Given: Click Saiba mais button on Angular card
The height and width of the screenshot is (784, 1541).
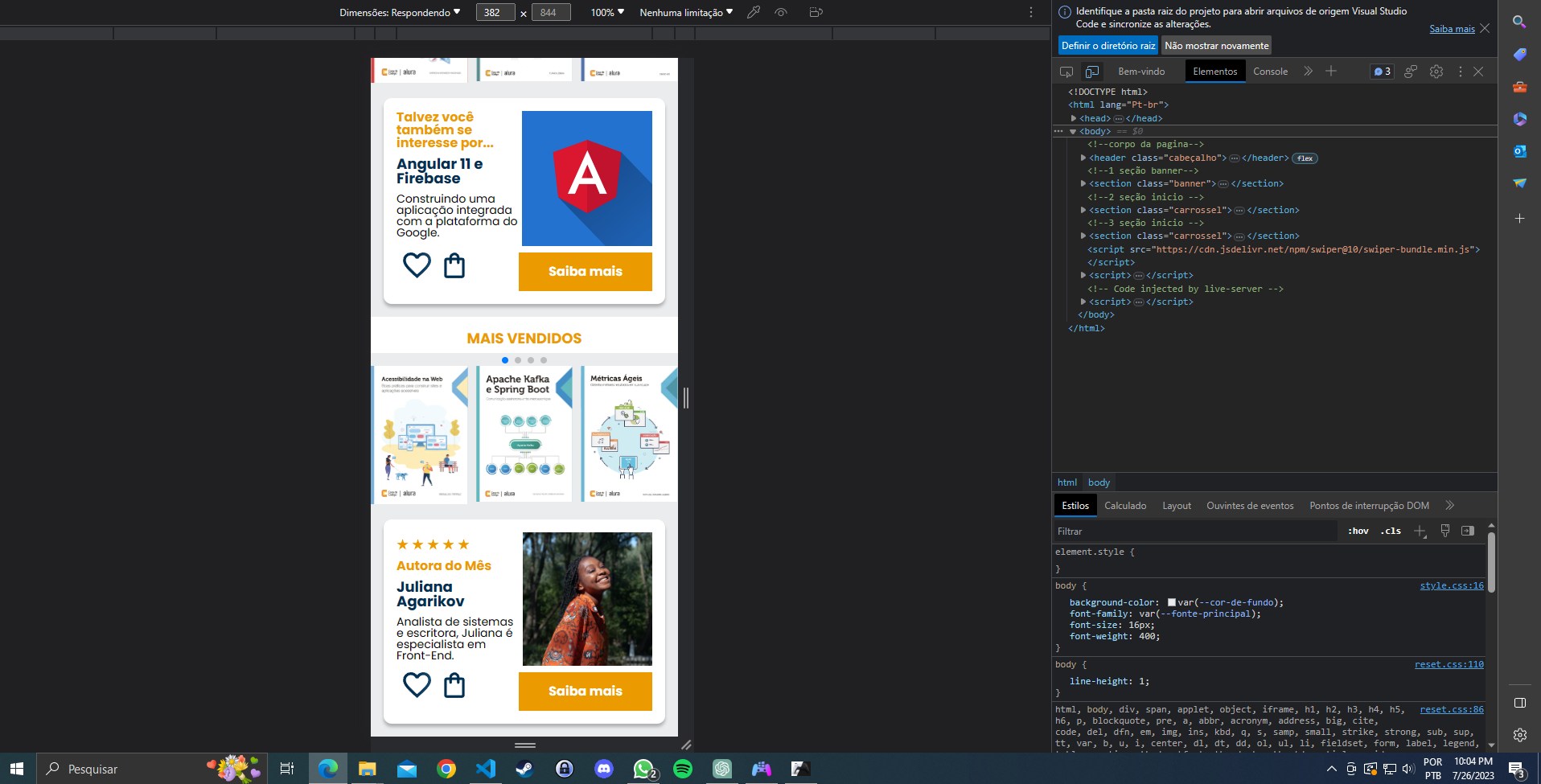Looking at the screenshot, I should 586,272.
